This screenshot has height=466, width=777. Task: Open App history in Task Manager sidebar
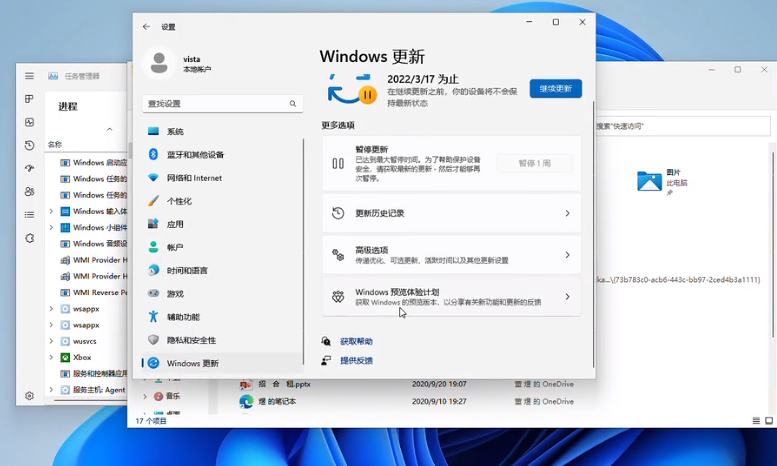(29, 146)
